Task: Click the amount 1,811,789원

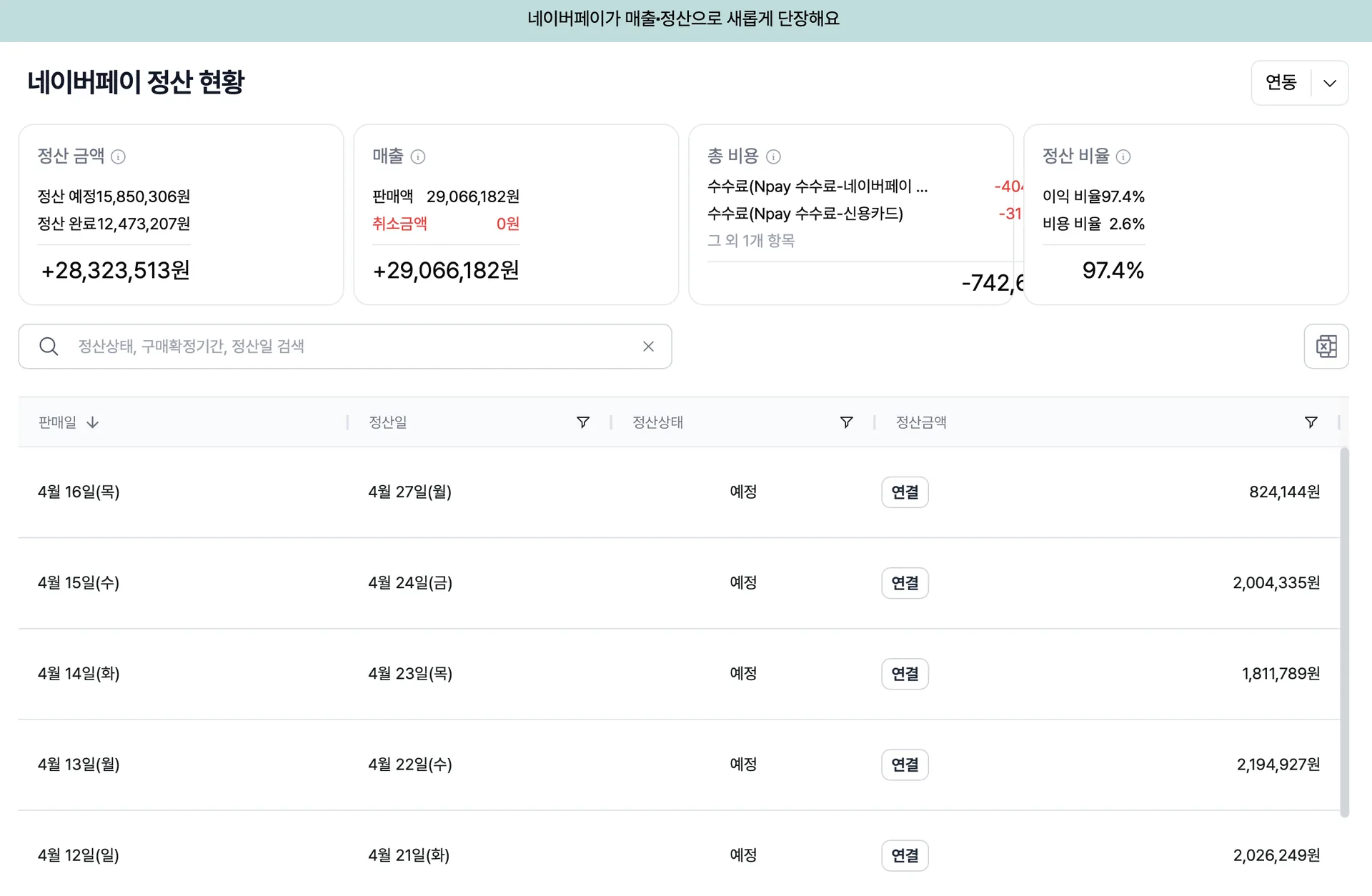Action: point(1281,673)
